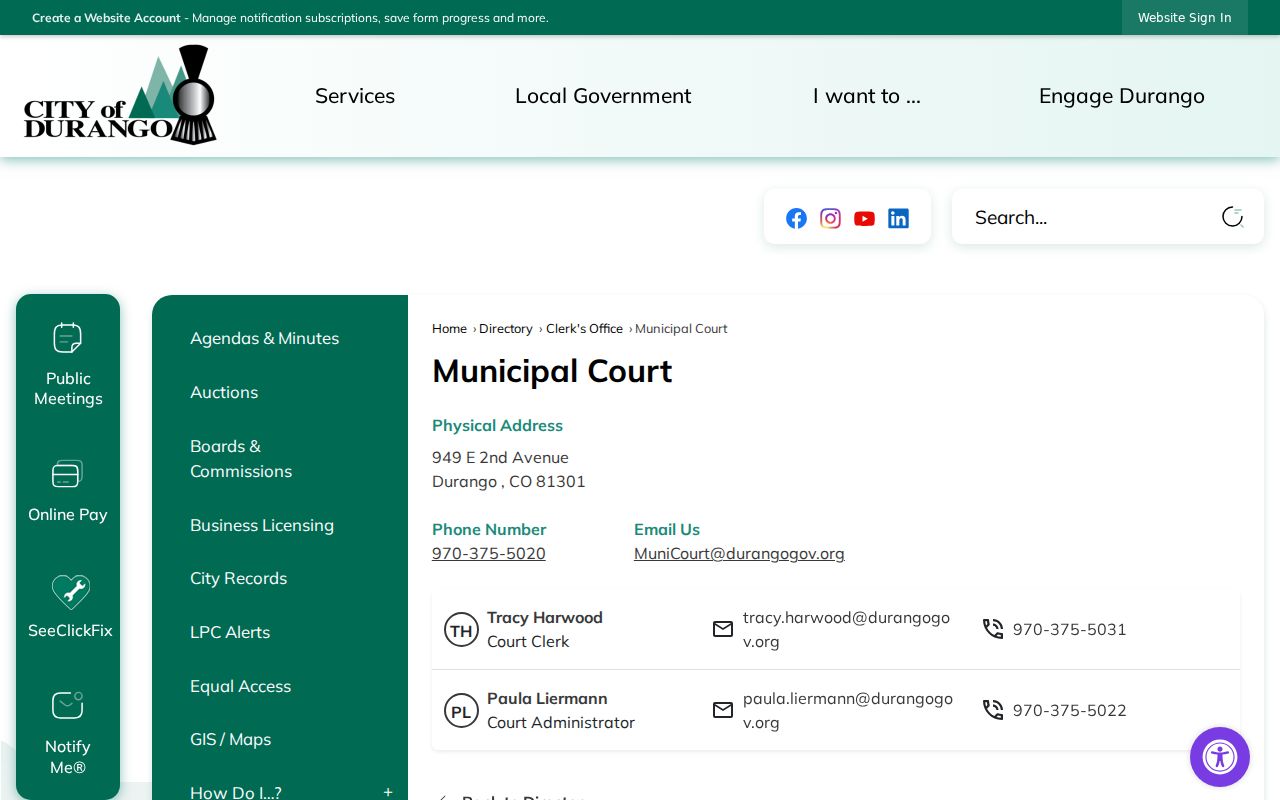
Task: Click the PL avatar for Paula Liermann
Action: (461, 711)
